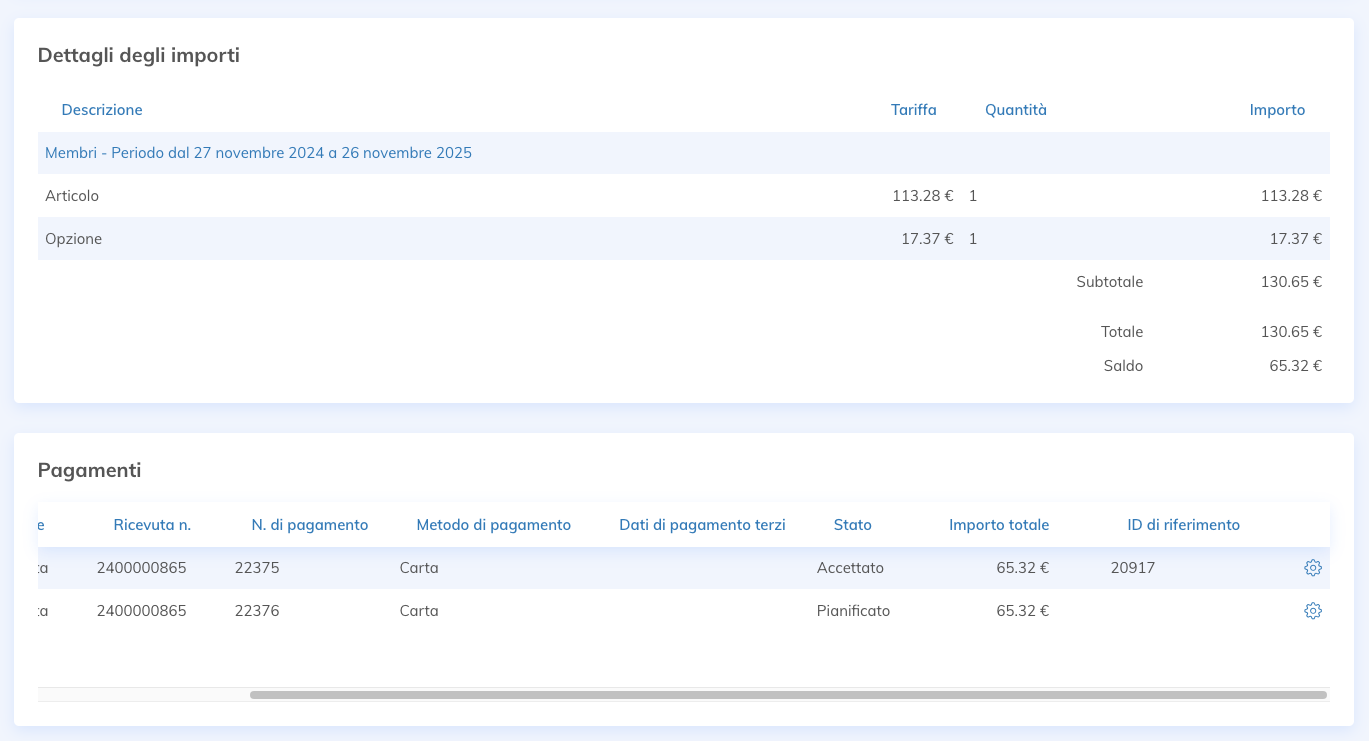Click the Ricevuta n. column header
1369x741 pixels.
152,525
